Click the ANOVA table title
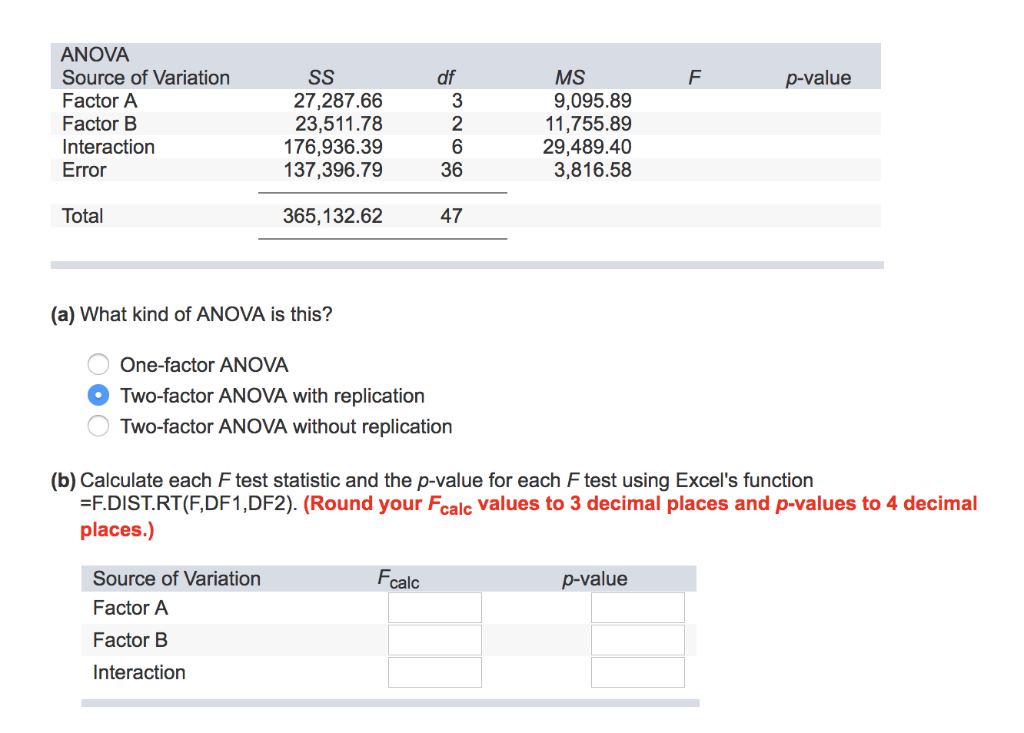Image resolution: width=1024 pixels, height=733 pixels. [x=95, y=54]
